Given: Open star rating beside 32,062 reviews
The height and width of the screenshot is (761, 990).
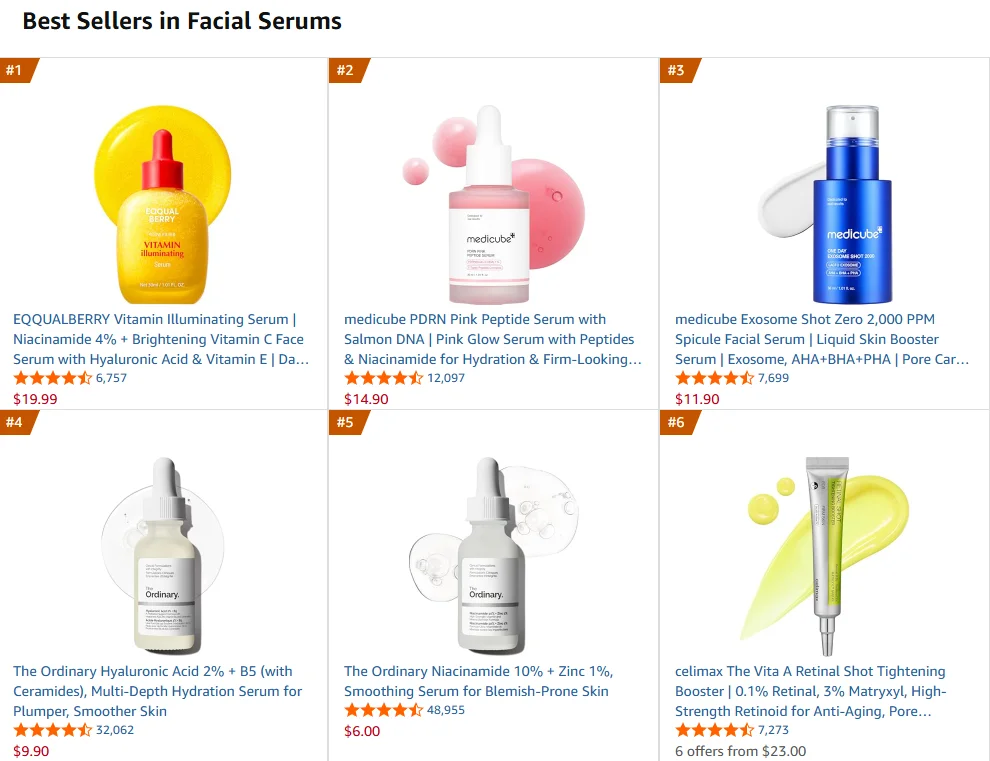Looking at the screenshot, I should (52, 730).
